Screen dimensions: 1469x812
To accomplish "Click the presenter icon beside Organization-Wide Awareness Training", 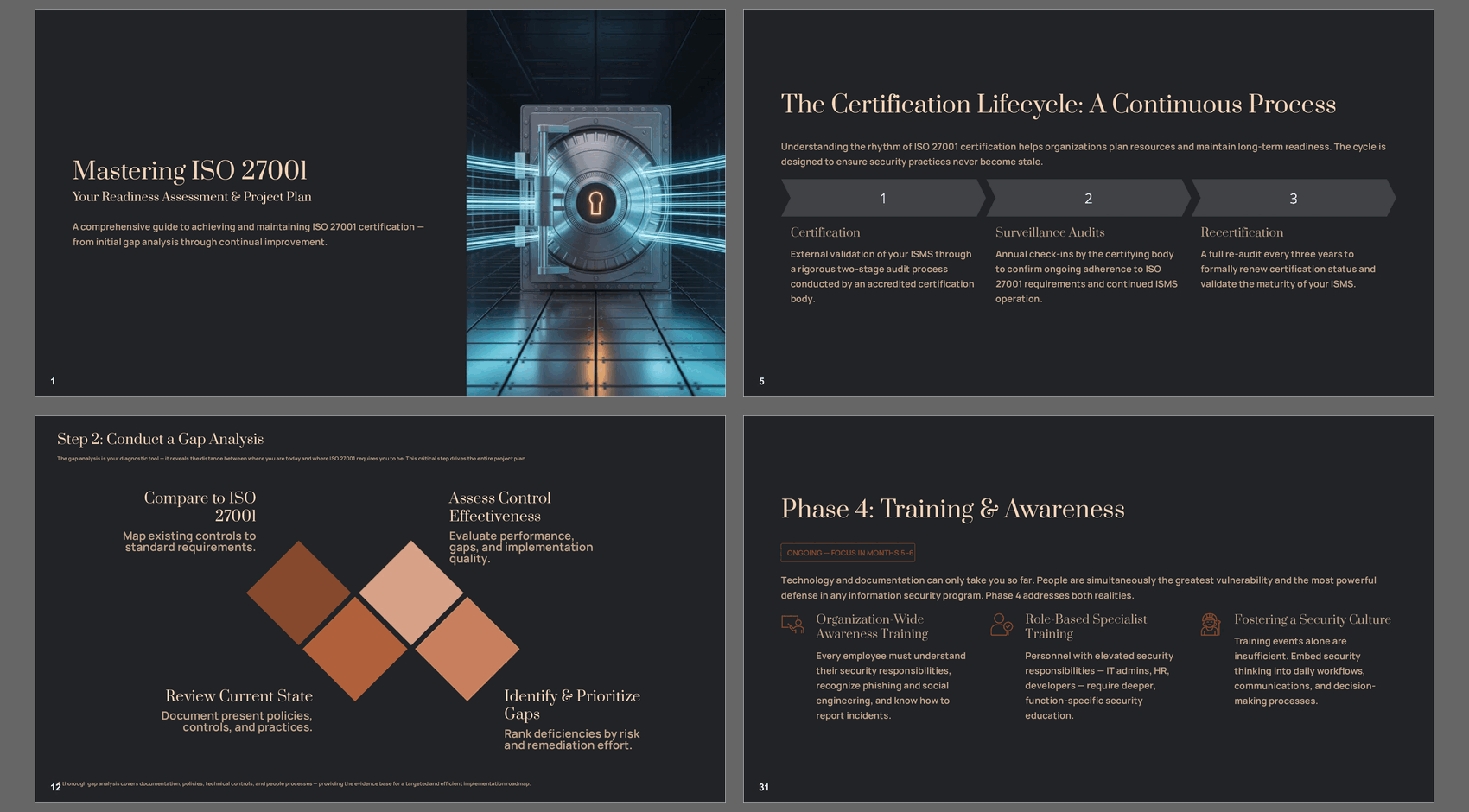I will [792, 624].
